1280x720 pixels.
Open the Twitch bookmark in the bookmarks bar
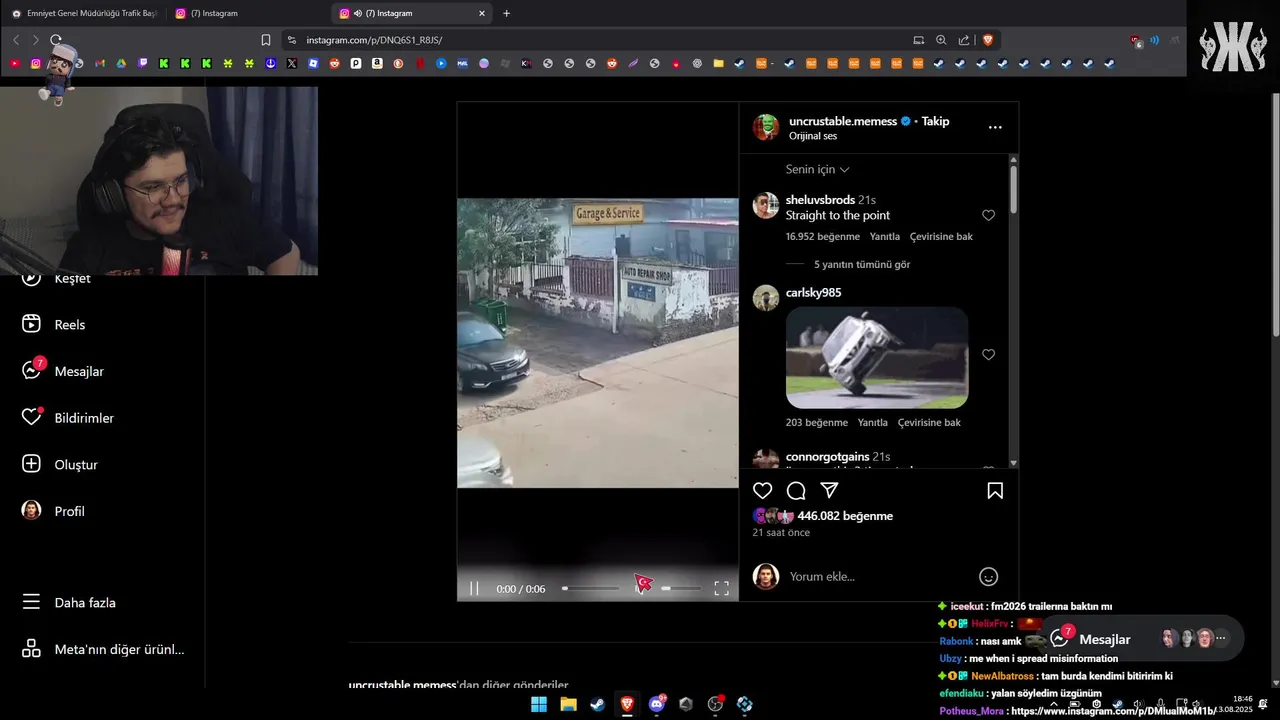click(x=143, y=63)
